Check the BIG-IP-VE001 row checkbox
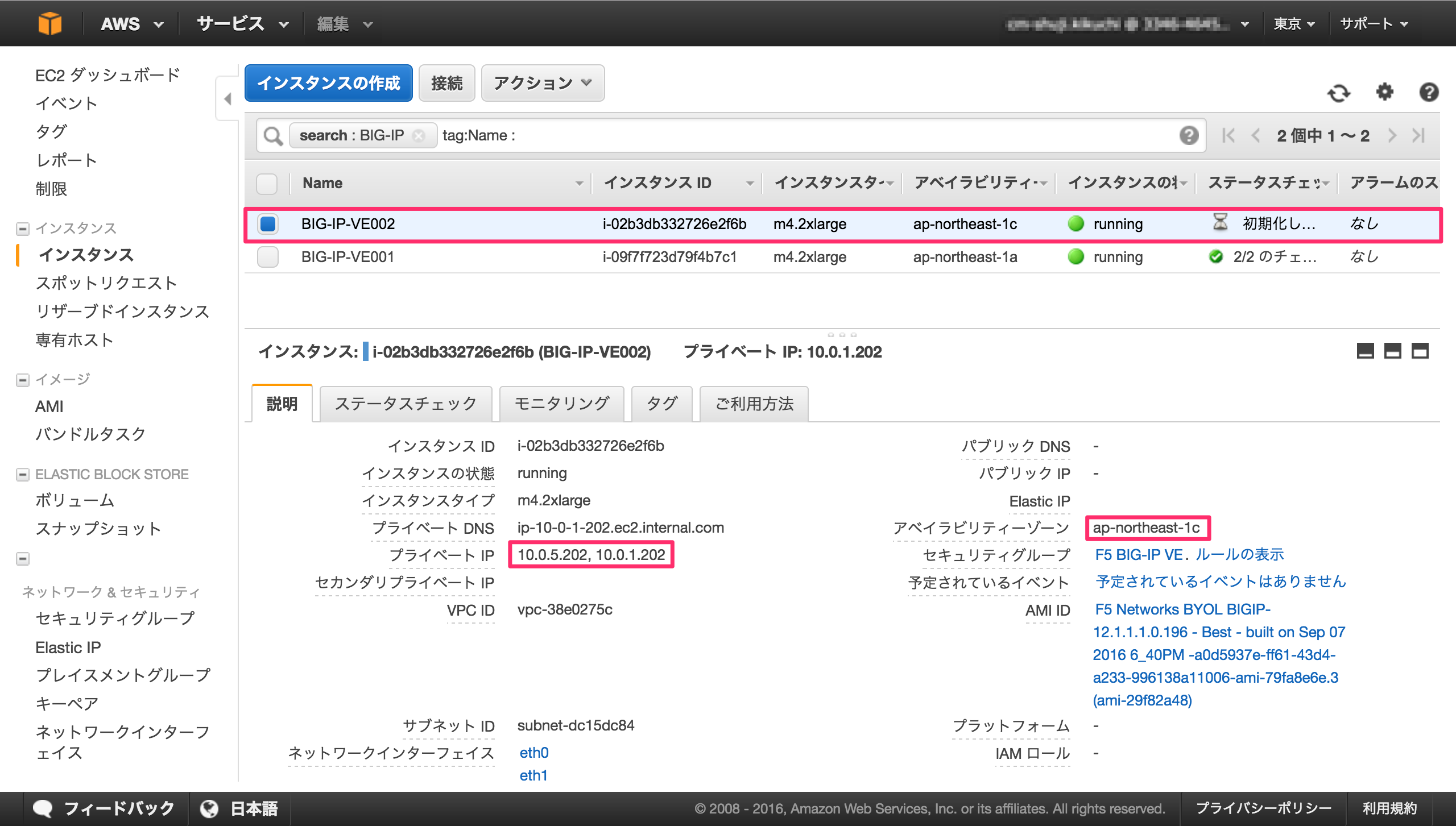1456x826 pixels. (268, 257)
